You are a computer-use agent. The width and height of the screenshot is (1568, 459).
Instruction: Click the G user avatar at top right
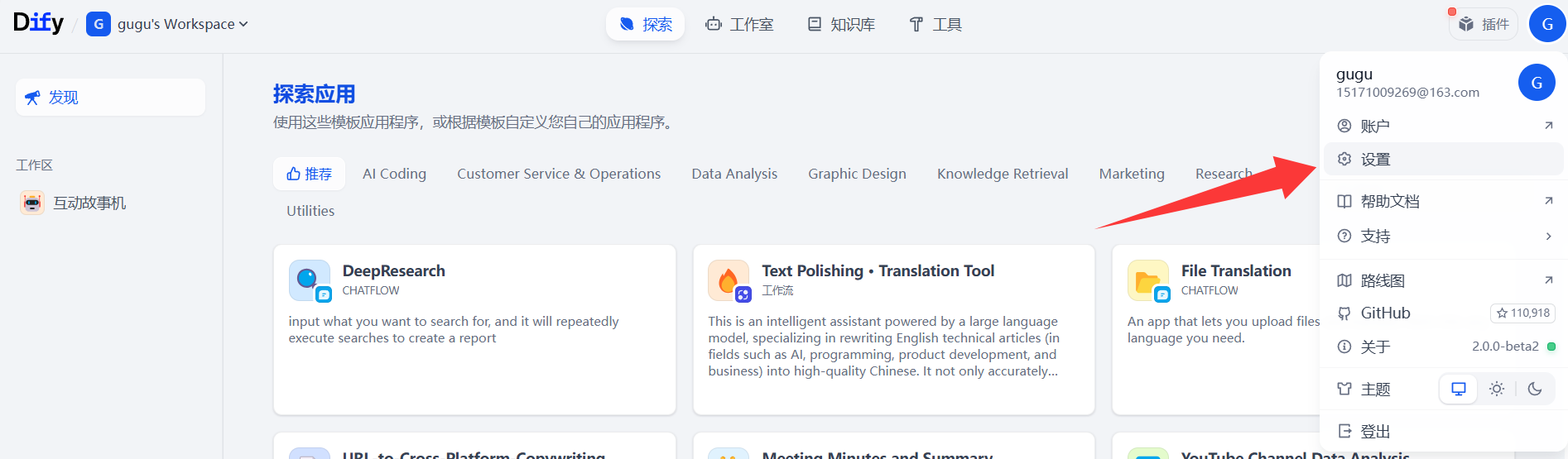pos(1546,24)
